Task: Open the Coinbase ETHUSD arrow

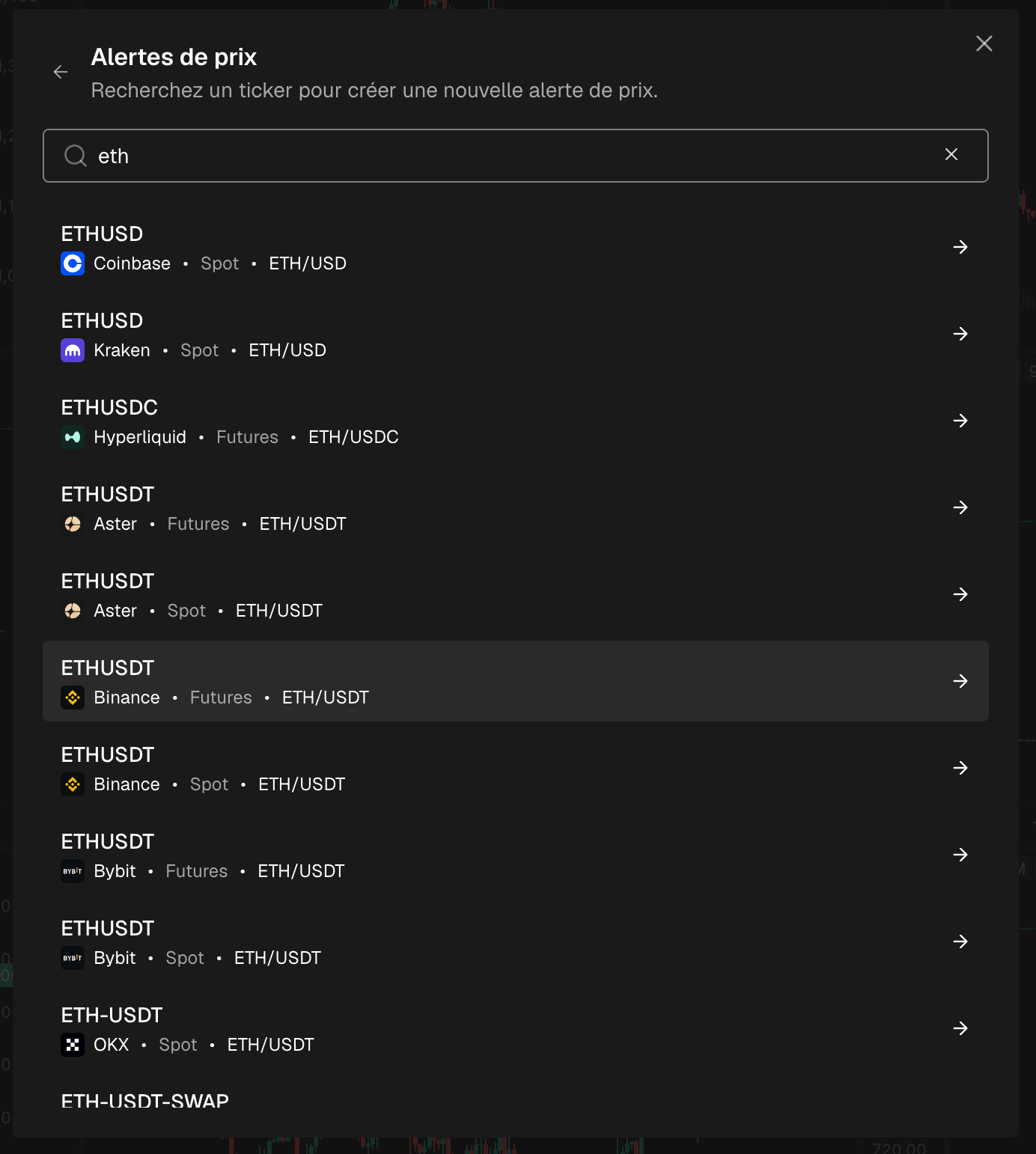Action: click(960, 247)
